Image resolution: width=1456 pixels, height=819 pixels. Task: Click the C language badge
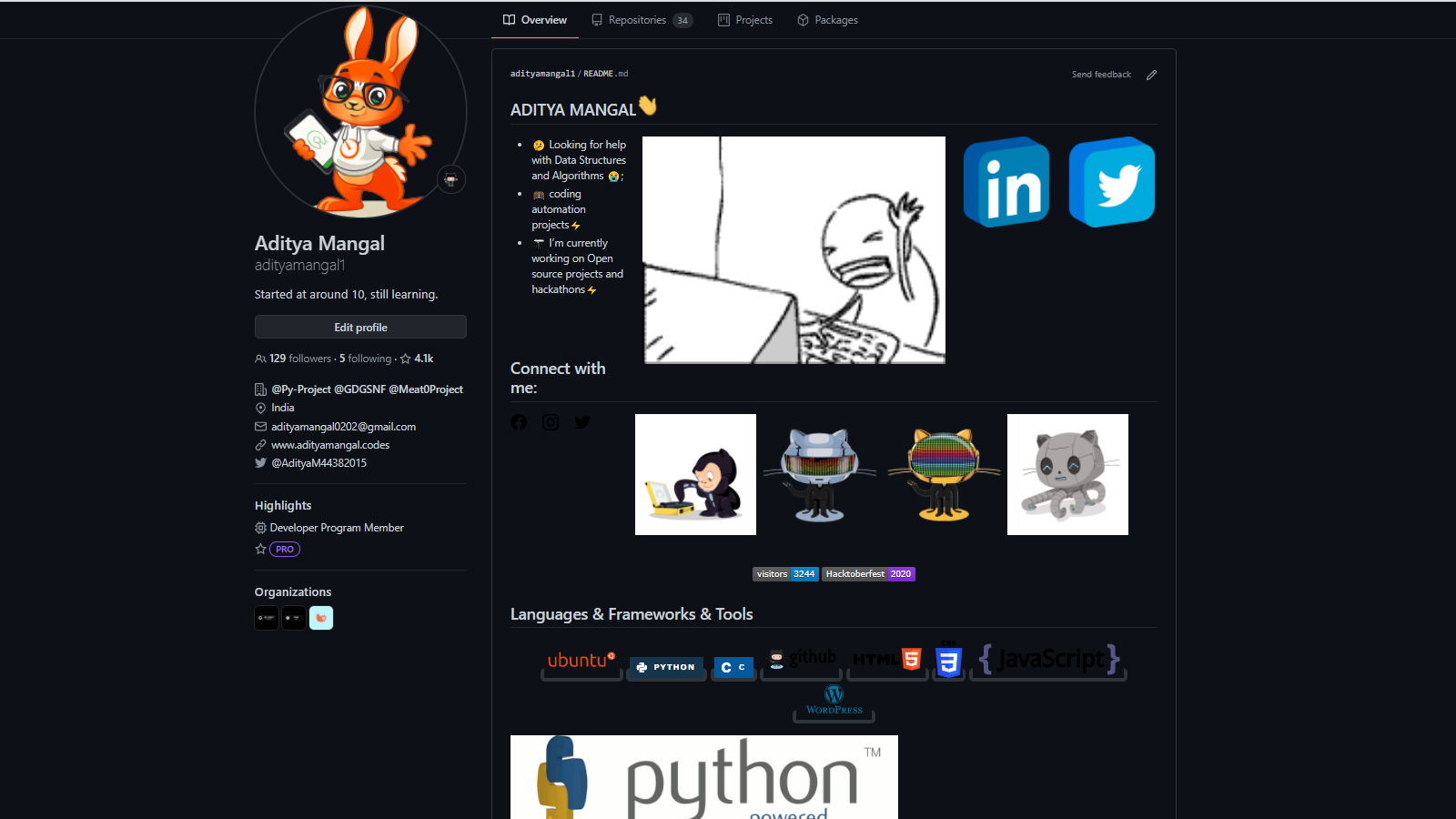(733, 667)
